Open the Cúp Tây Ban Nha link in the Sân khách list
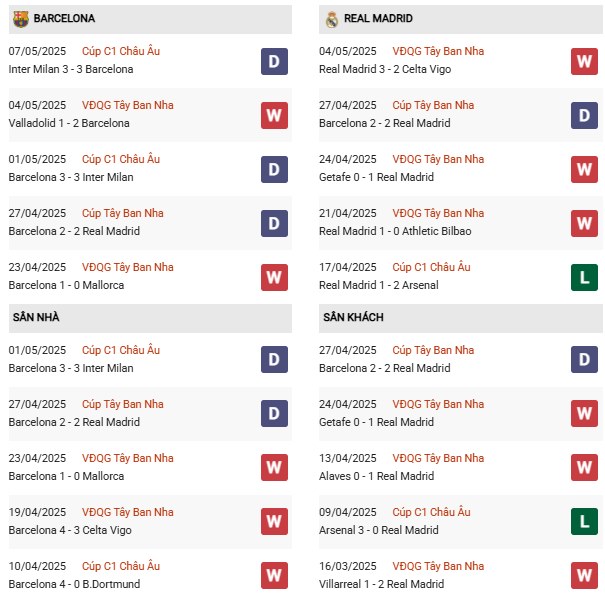 [433, 350]
